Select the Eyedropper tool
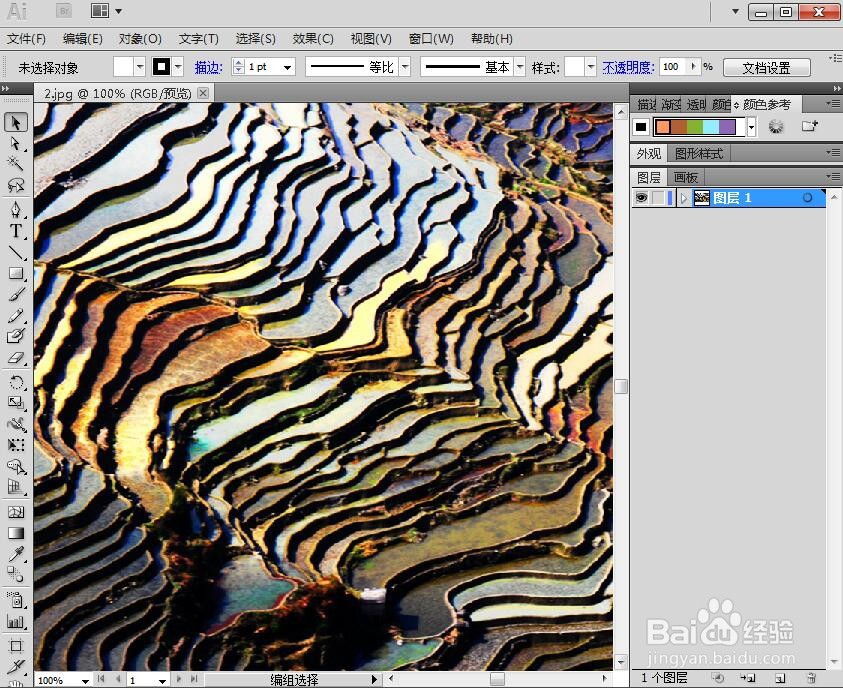 coord(16,554)
